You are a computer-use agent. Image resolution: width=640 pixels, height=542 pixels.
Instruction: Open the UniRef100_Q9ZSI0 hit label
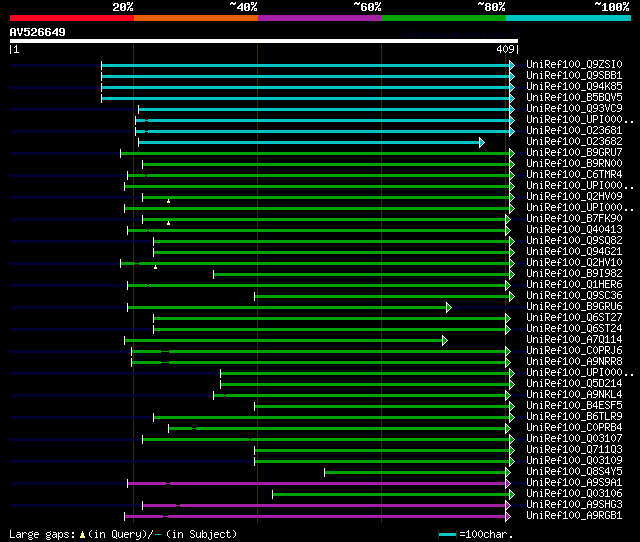[574, 64]
